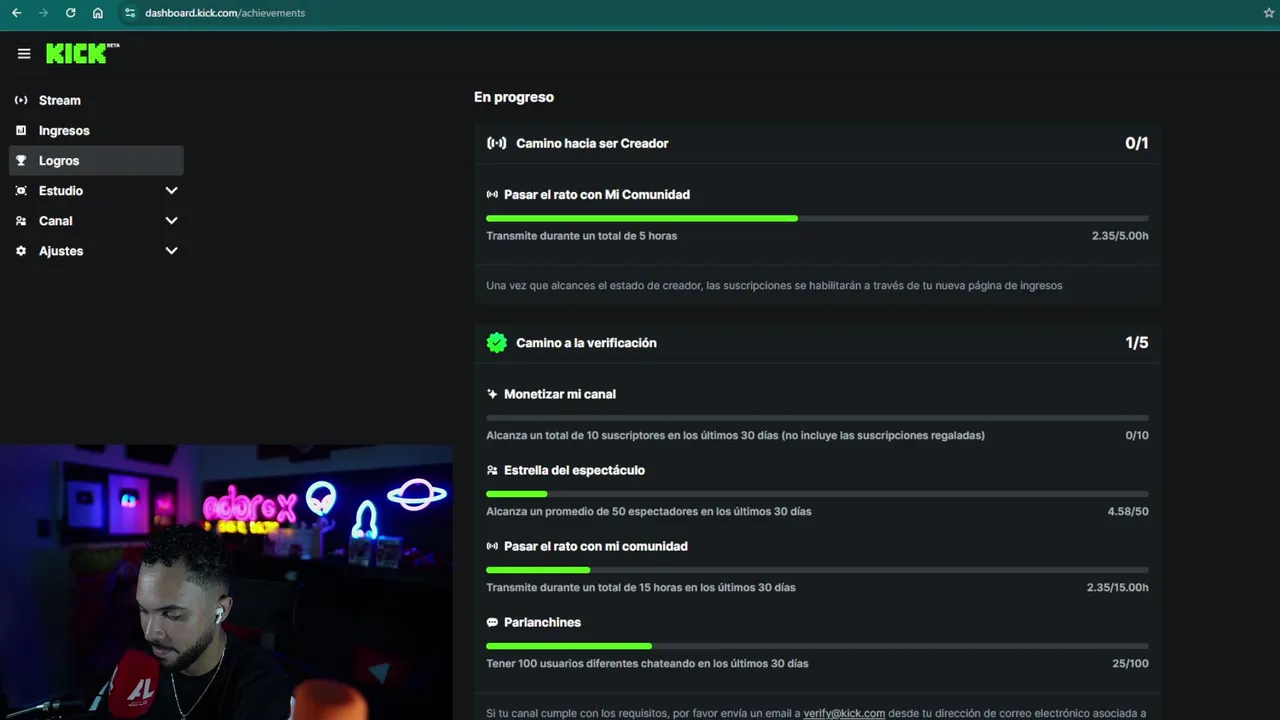
Task: Click the 5 horas stream progress bar
Action: coord(817,218)
